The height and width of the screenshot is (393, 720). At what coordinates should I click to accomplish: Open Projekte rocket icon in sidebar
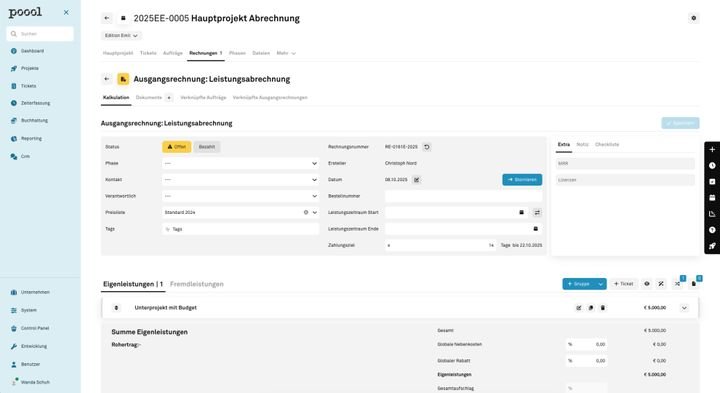pos(14,68)
